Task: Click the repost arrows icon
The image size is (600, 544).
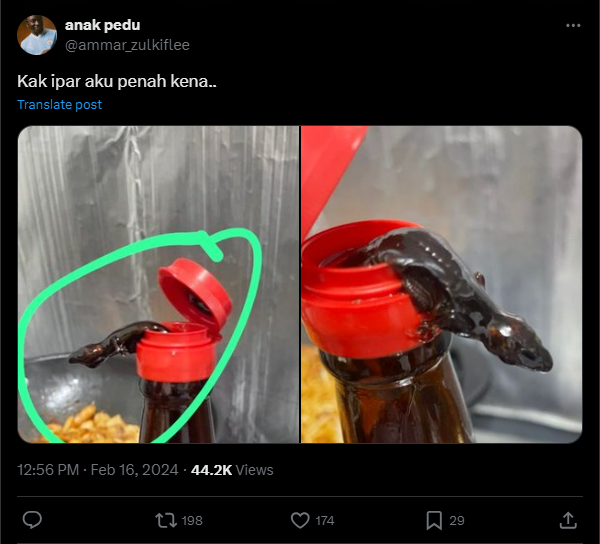Action: click(x=165, y=520)
